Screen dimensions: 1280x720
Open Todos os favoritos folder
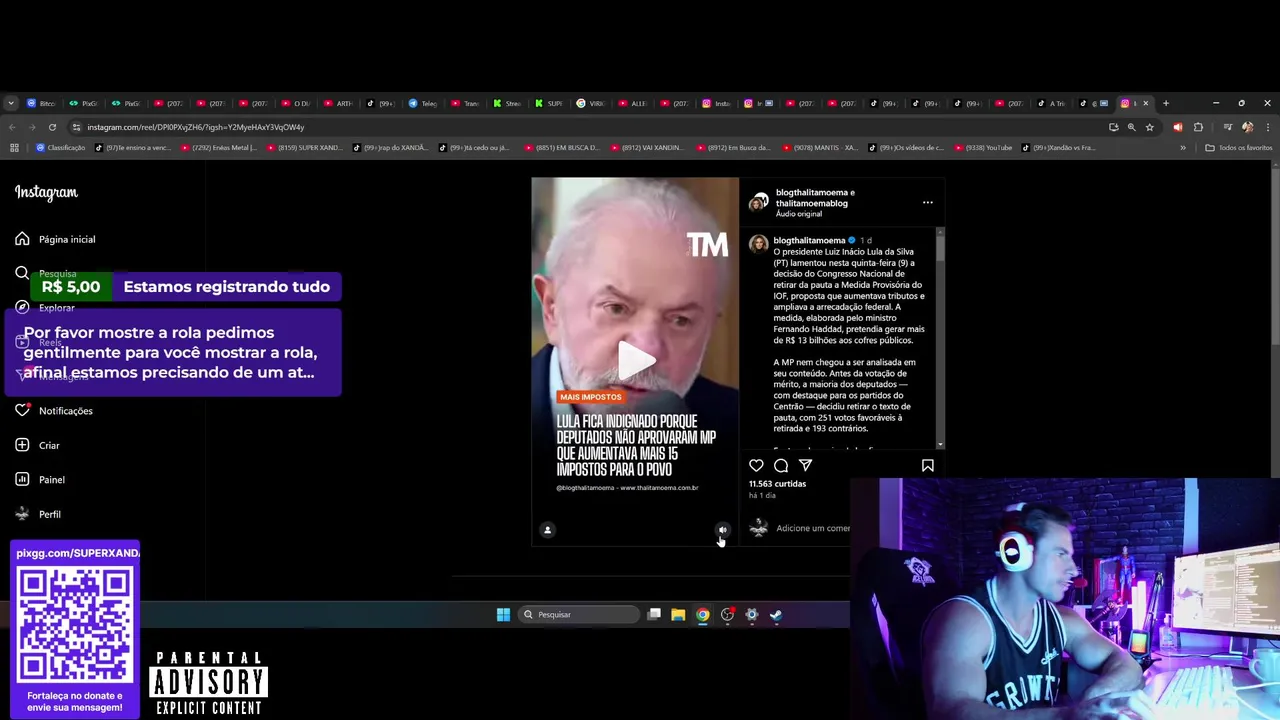point(1239,148)
